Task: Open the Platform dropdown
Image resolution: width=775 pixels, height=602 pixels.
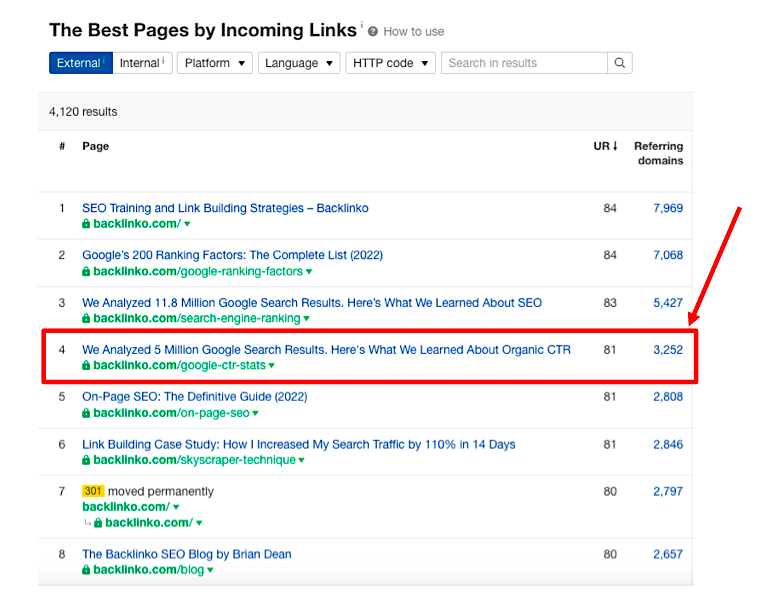Action: [215, 63]
